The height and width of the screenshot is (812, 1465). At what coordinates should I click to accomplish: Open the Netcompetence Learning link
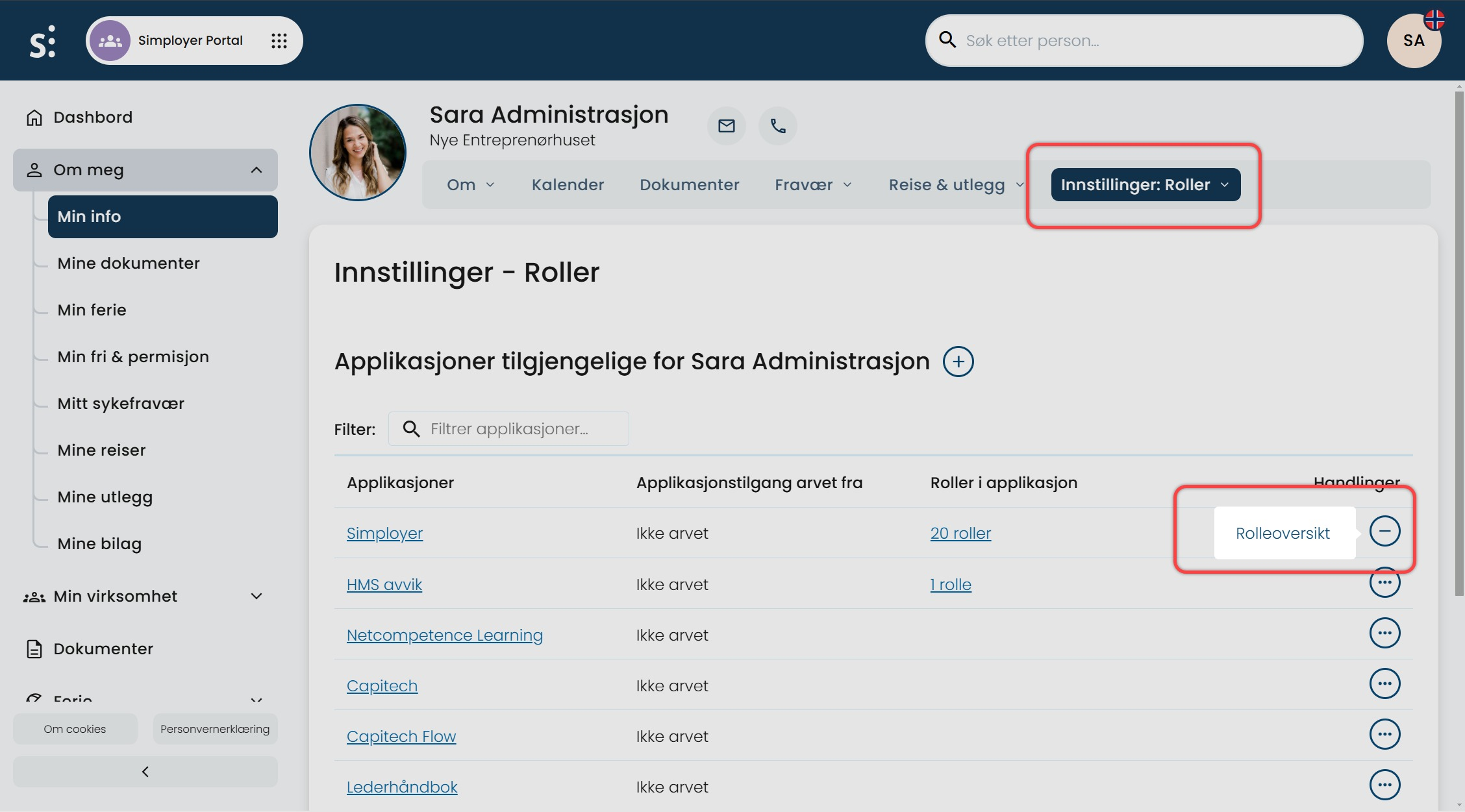tap(445, 635)
